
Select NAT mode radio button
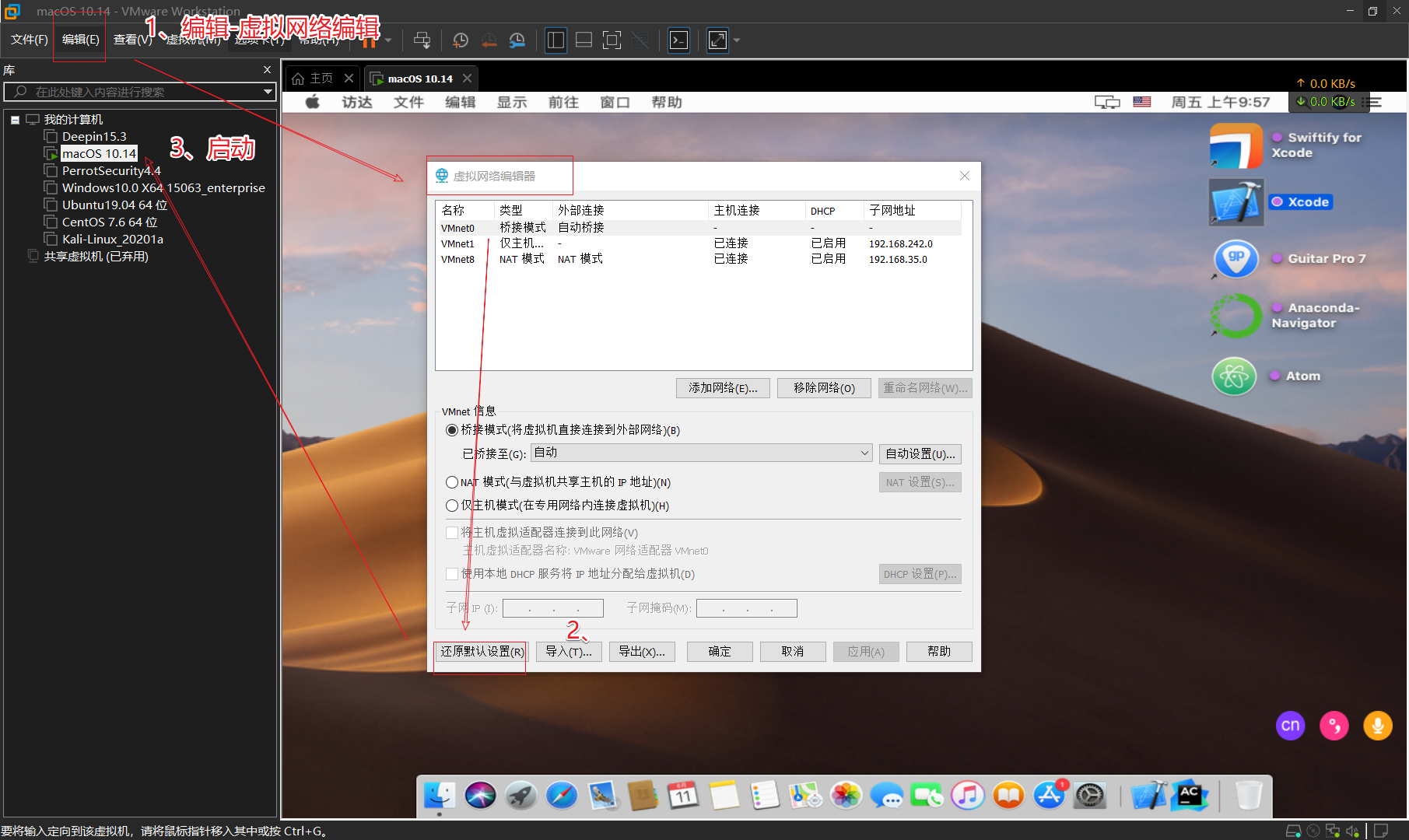point(451,482)
